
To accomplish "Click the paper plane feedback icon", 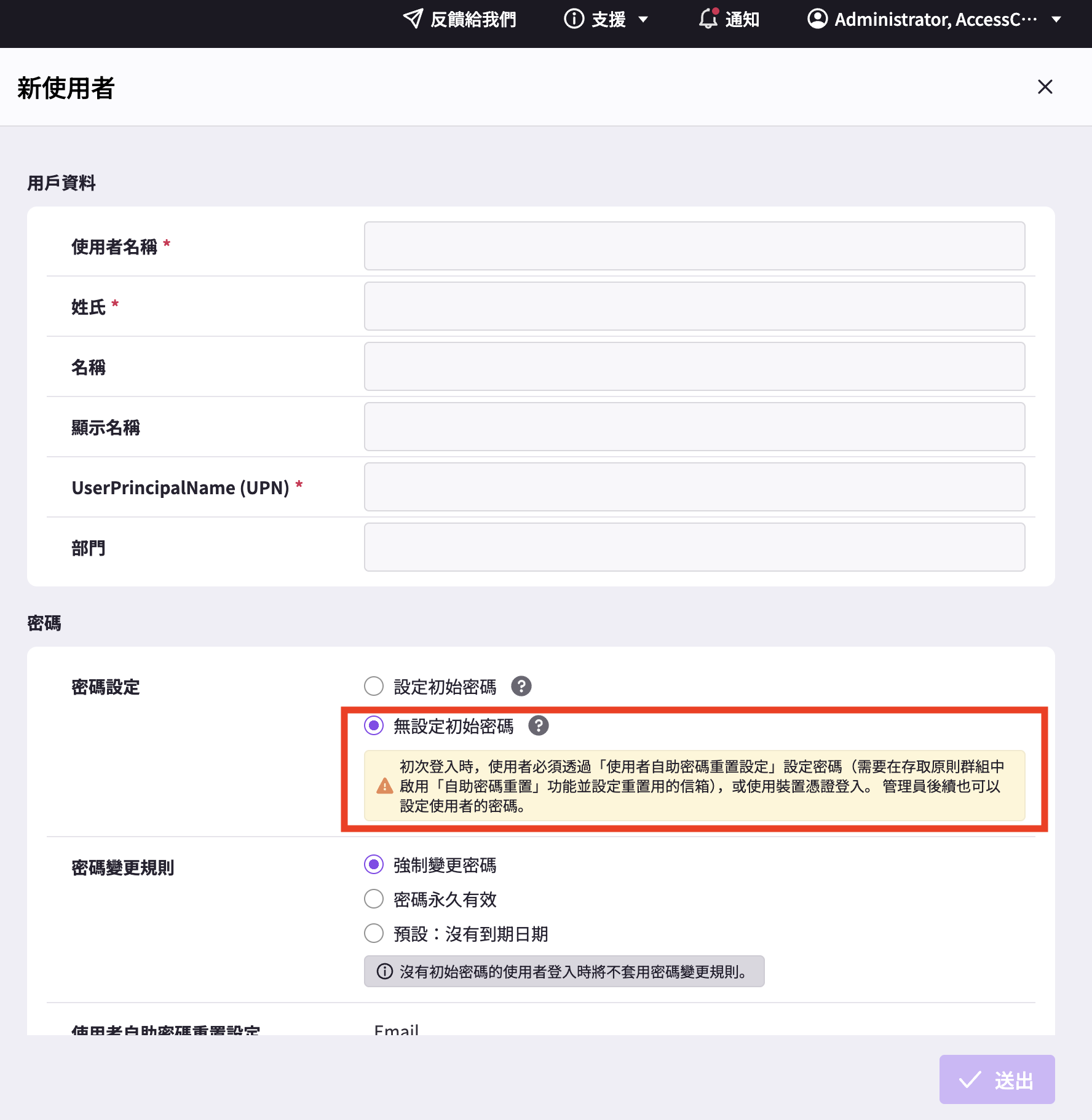I will (x=413, y=19).
